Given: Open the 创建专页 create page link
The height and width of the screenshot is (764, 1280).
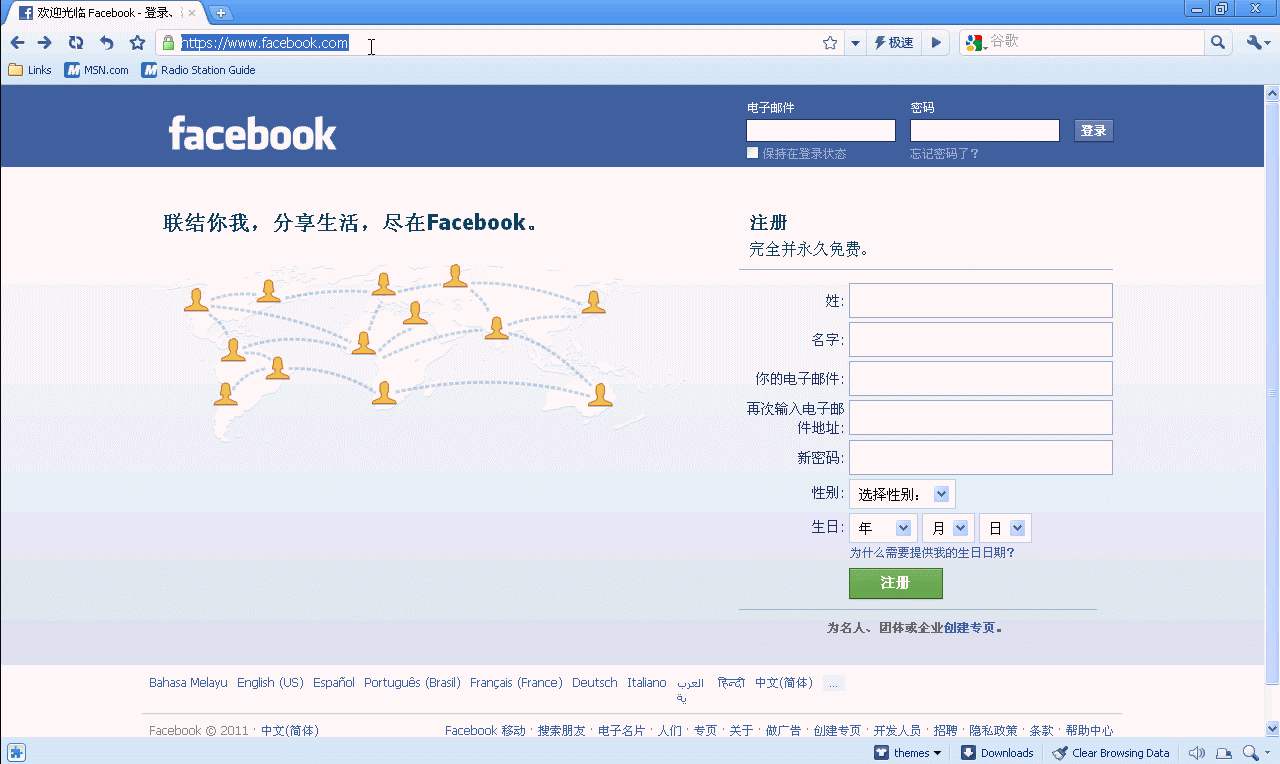Looking at the screenshot, I should (970, 628).
